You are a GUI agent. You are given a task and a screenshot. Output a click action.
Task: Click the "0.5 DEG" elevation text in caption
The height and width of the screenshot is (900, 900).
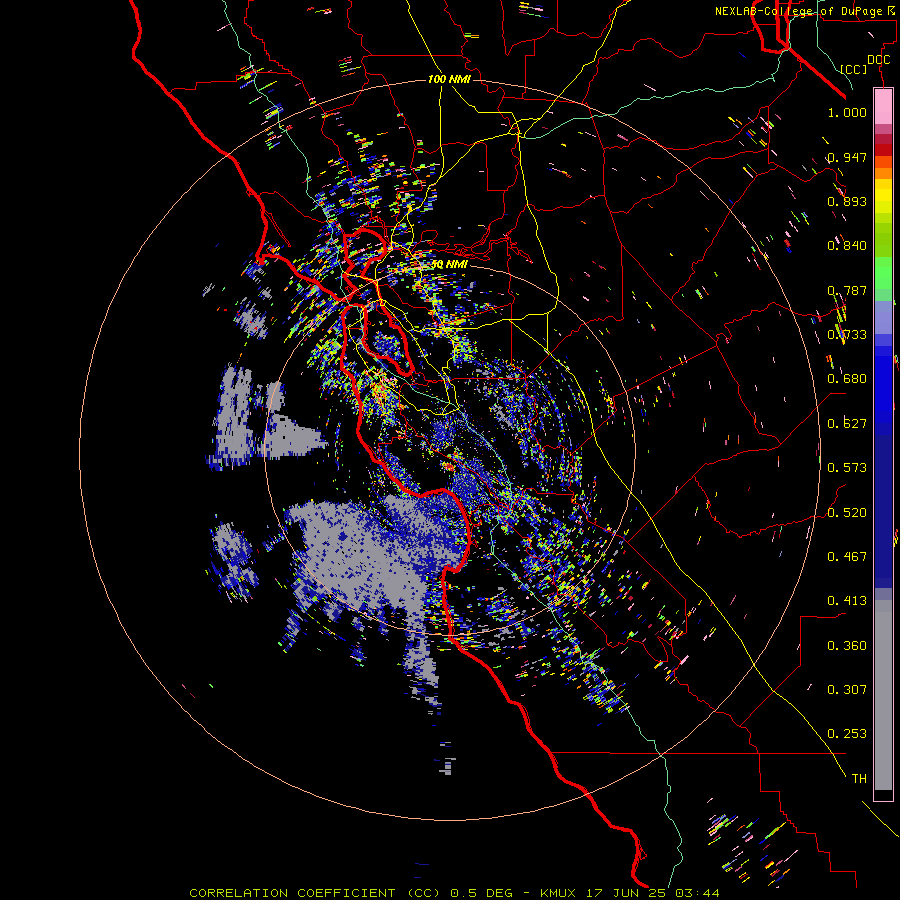481,893
